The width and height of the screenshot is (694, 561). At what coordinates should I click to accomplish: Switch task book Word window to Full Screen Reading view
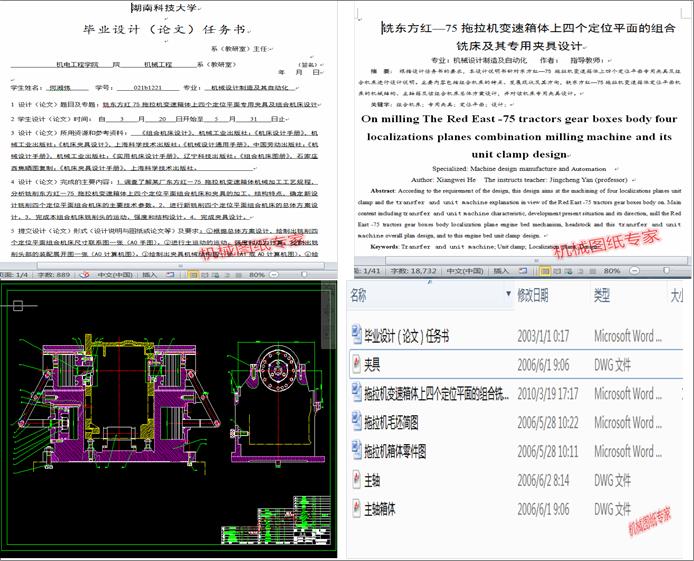[x=205, y=275]
